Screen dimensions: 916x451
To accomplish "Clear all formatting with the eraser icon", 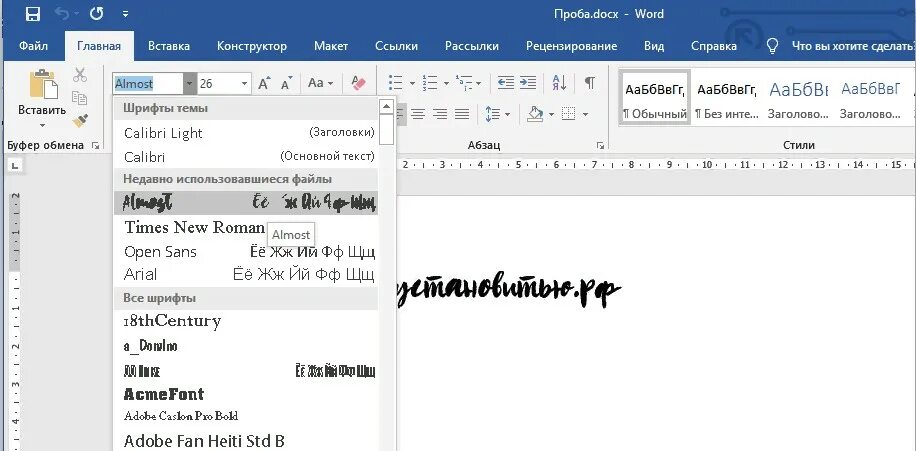I will pos(358,83).
